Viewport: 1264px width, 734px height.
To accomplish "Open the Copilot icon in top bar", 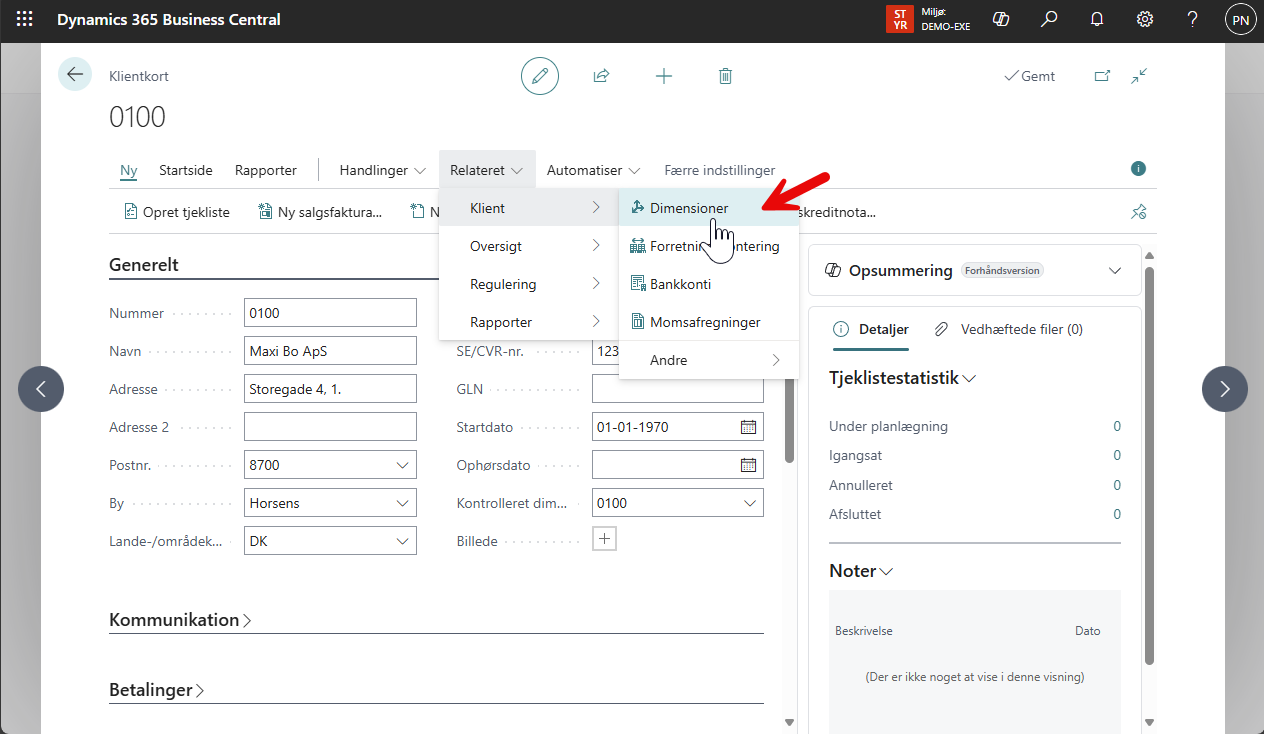I will point(1000,20).
